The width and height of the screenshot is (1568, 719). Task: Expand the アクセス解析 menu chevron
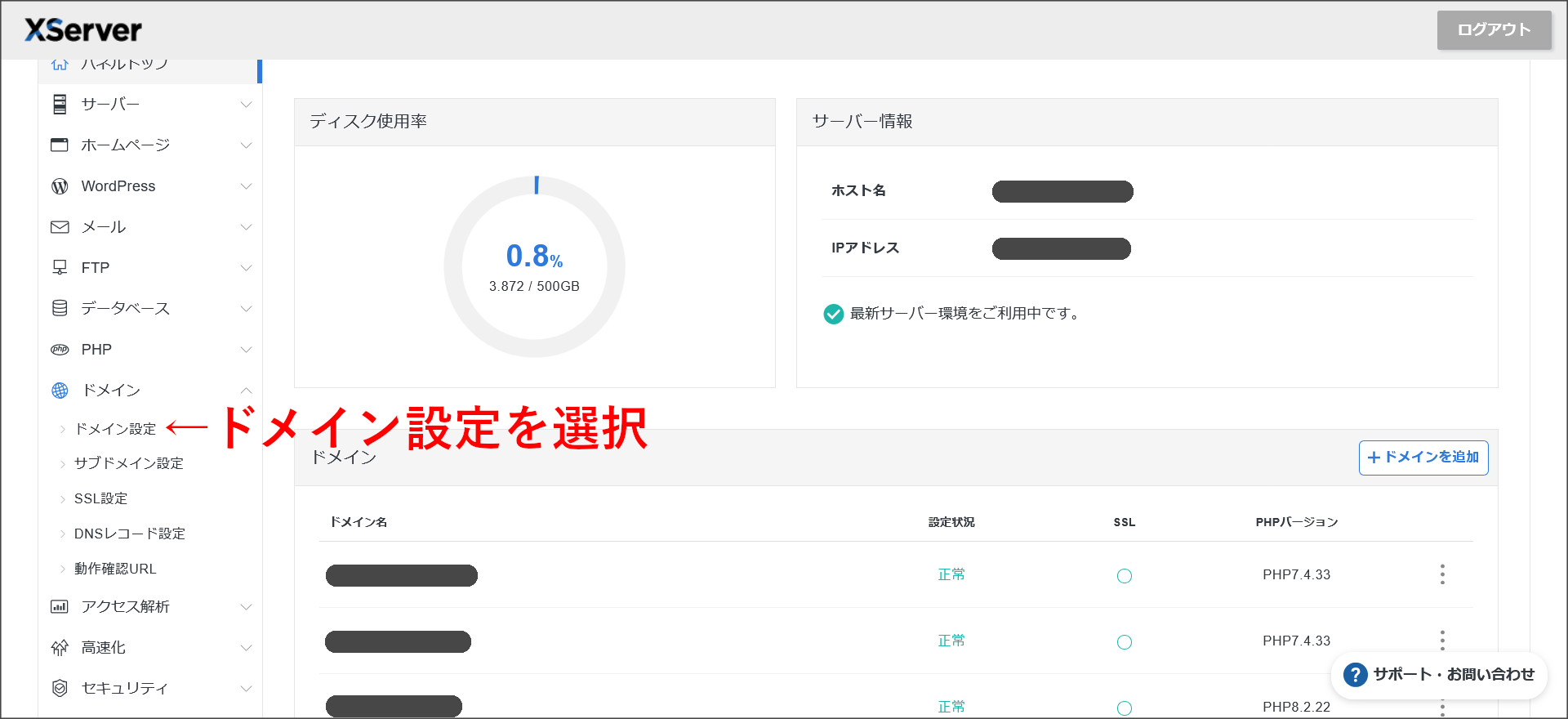point(246,607)
